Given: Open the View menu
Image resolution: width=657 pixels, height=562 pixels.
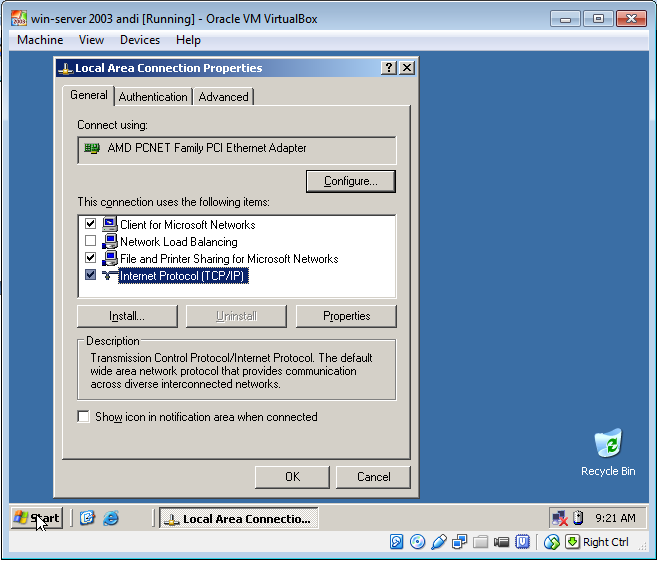Looking at the screenshot, I should pos(91,40).
